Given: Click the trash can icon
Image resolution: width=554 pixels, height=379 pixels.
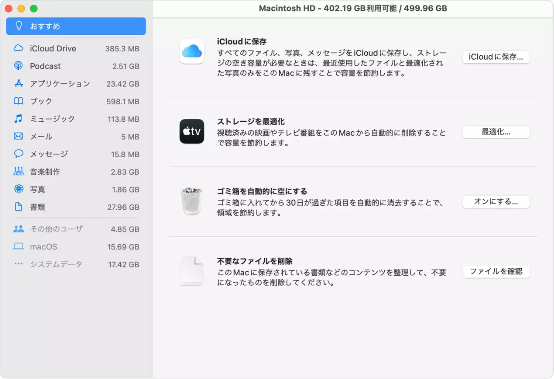Looking at the screenshot, I should click(x=192, y=201).
